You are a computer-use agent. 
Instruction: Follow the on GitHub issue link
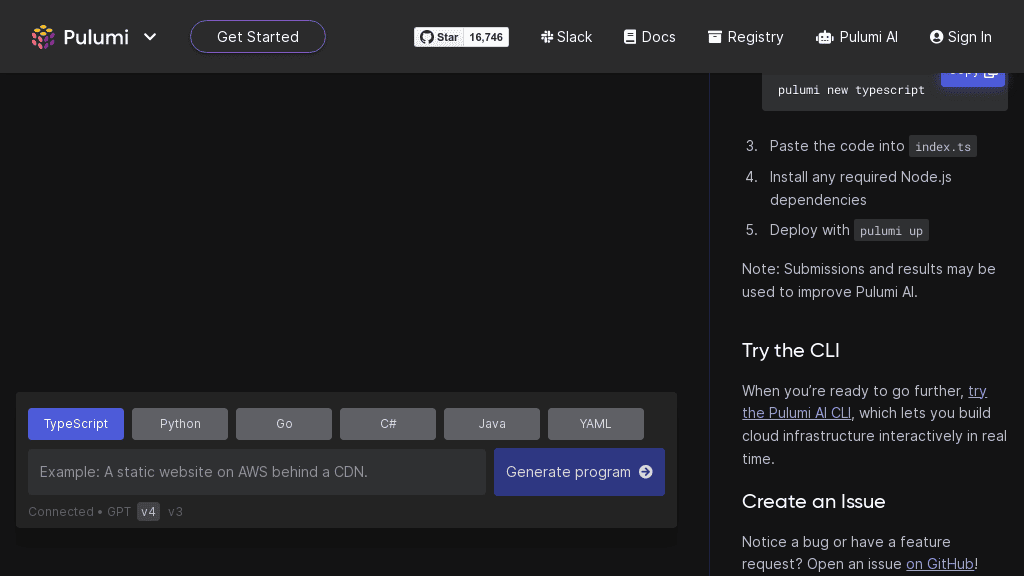click(940, 564)
